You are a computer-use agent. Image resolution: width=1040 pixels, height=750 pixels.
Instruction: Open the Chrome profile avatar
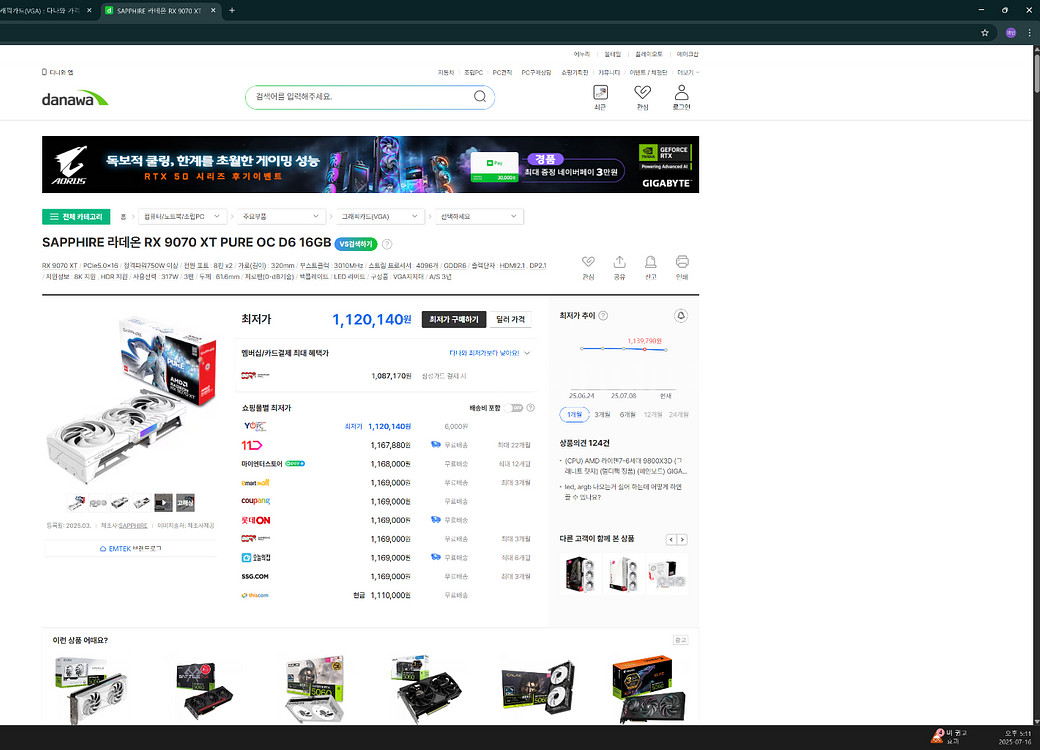coord(1011,32)
